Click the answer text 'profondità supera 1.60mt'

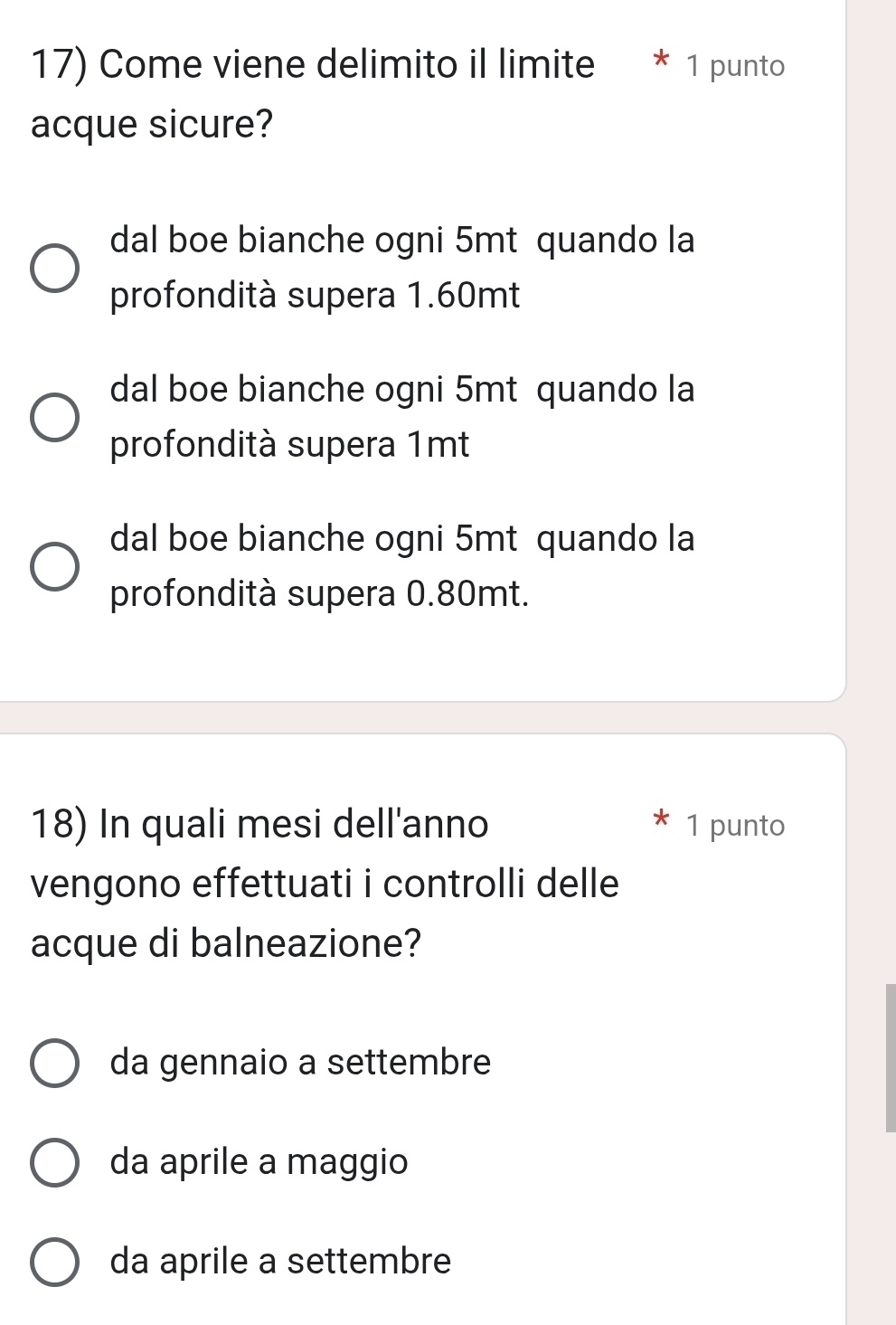(x=315, y=296)
